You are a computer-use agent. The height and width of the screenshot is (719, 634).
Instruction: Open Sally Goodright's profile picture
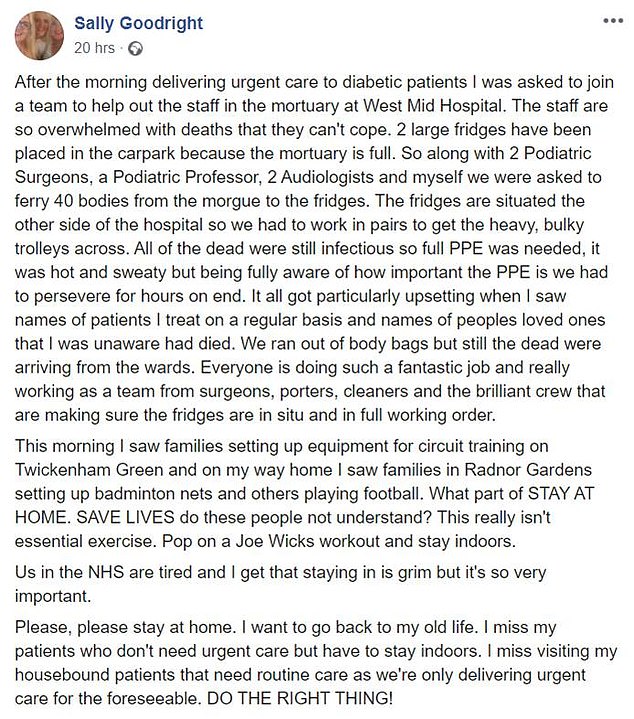[x=39, y=36]
